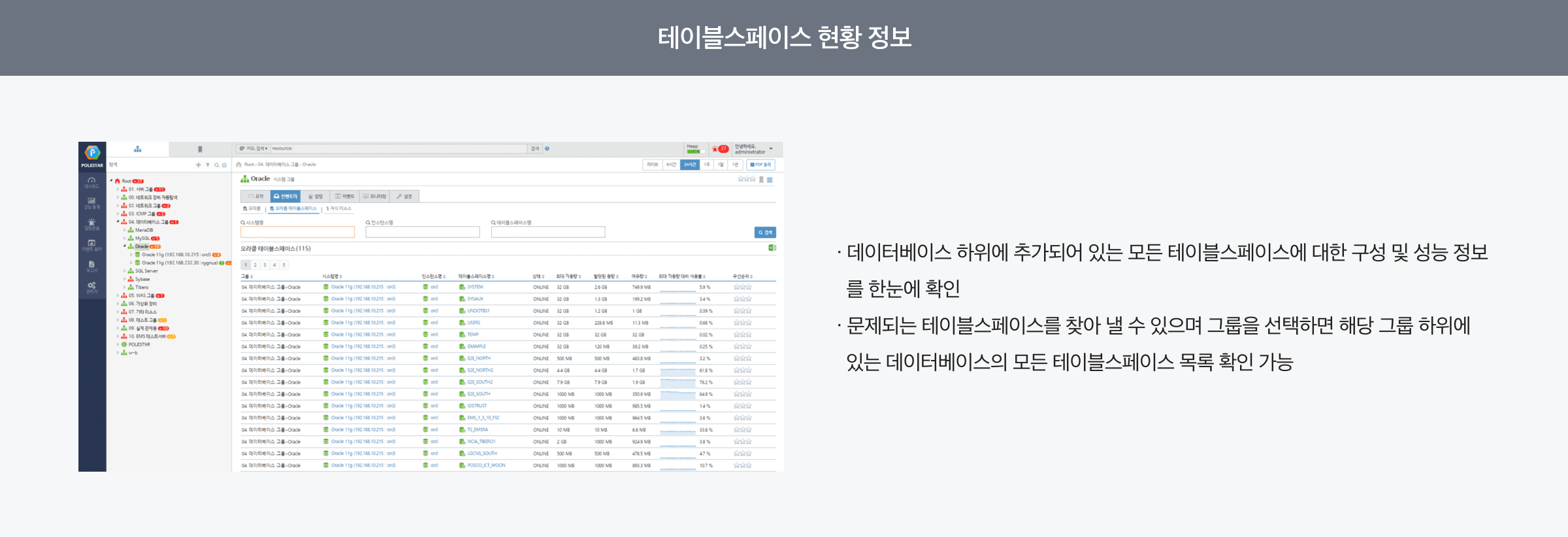This screenshot has width=1568, height=537.
Task: Switch to the 모니터링 tab
Action: (x=375, y=196)
